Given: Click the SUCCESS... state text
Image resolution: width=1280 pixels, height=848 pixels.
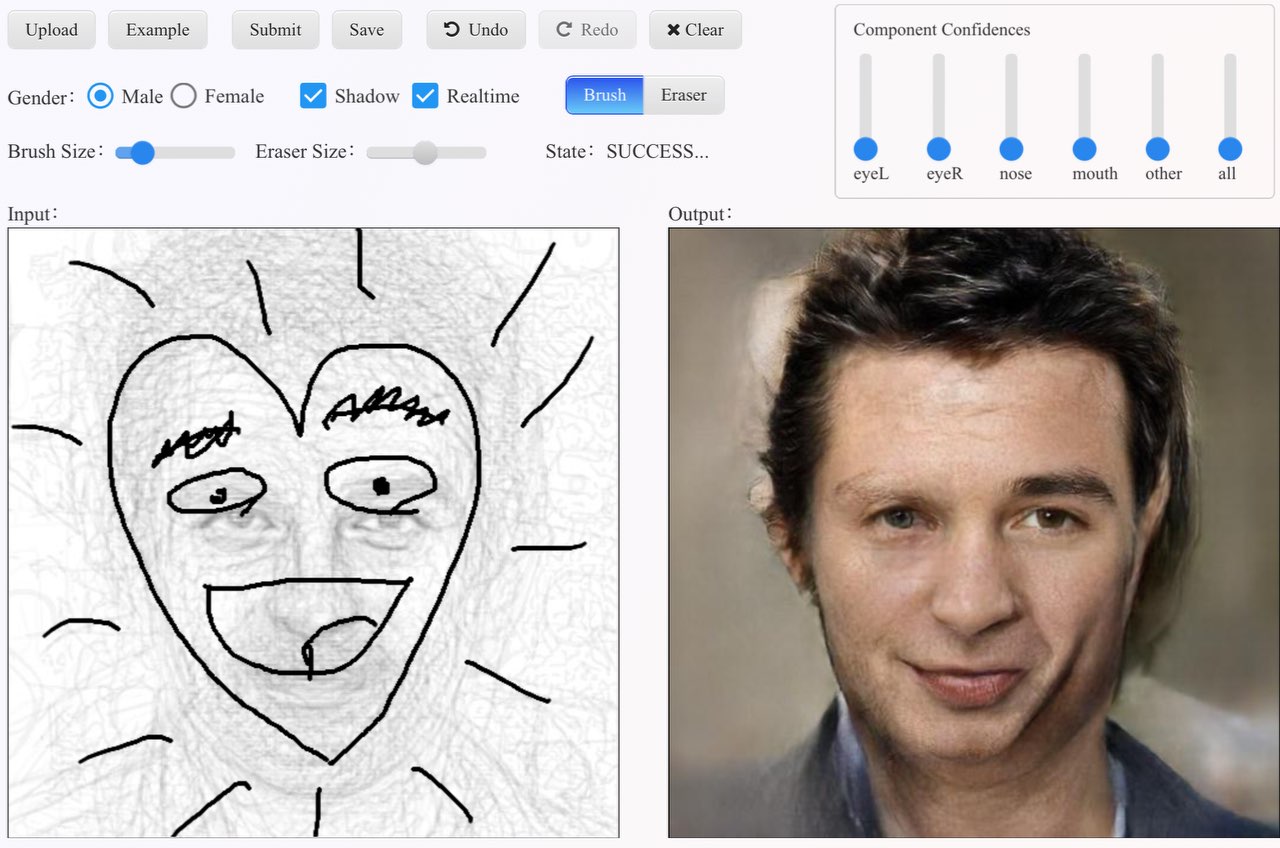Looking at the screenshot, I should pyautogui.click(x=657, y=152).
